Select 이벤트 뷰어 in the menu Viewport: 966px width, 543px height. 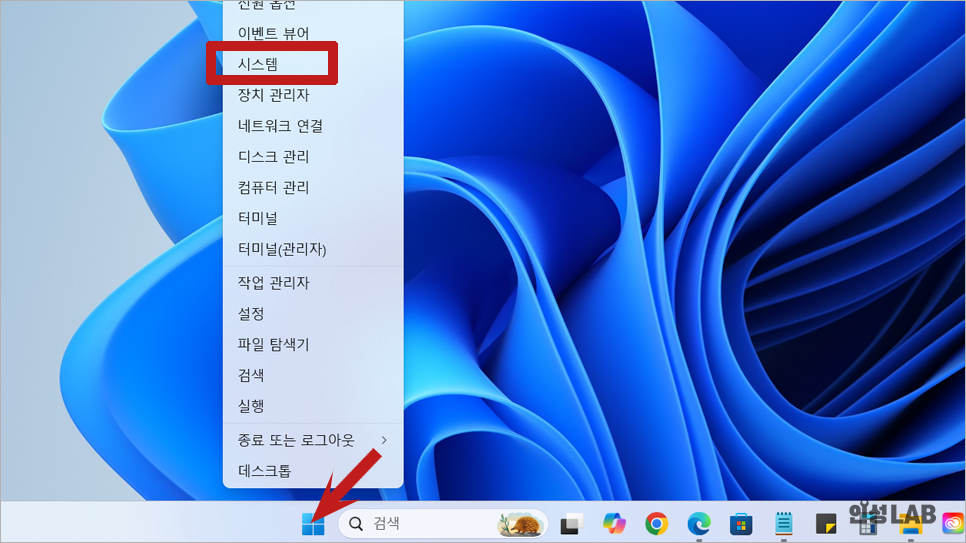pos(313,33)
